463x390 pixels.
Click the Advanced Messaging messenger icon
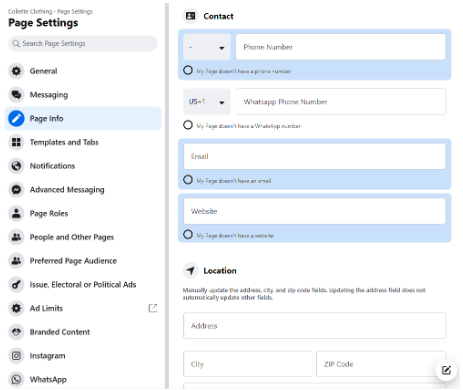[x=16, y=190]
